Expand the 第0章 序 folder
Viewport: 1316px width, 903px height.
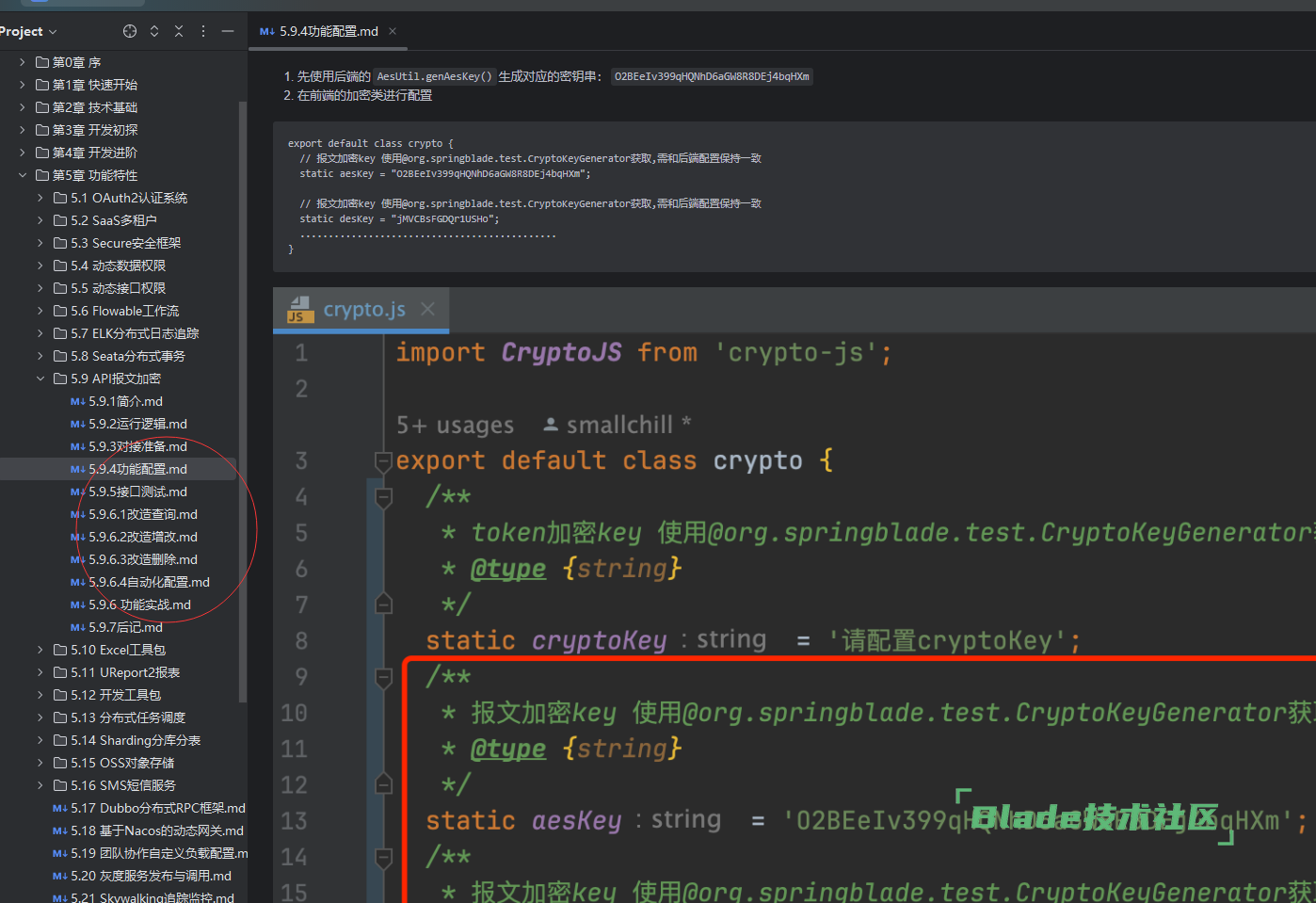point(22,62)
